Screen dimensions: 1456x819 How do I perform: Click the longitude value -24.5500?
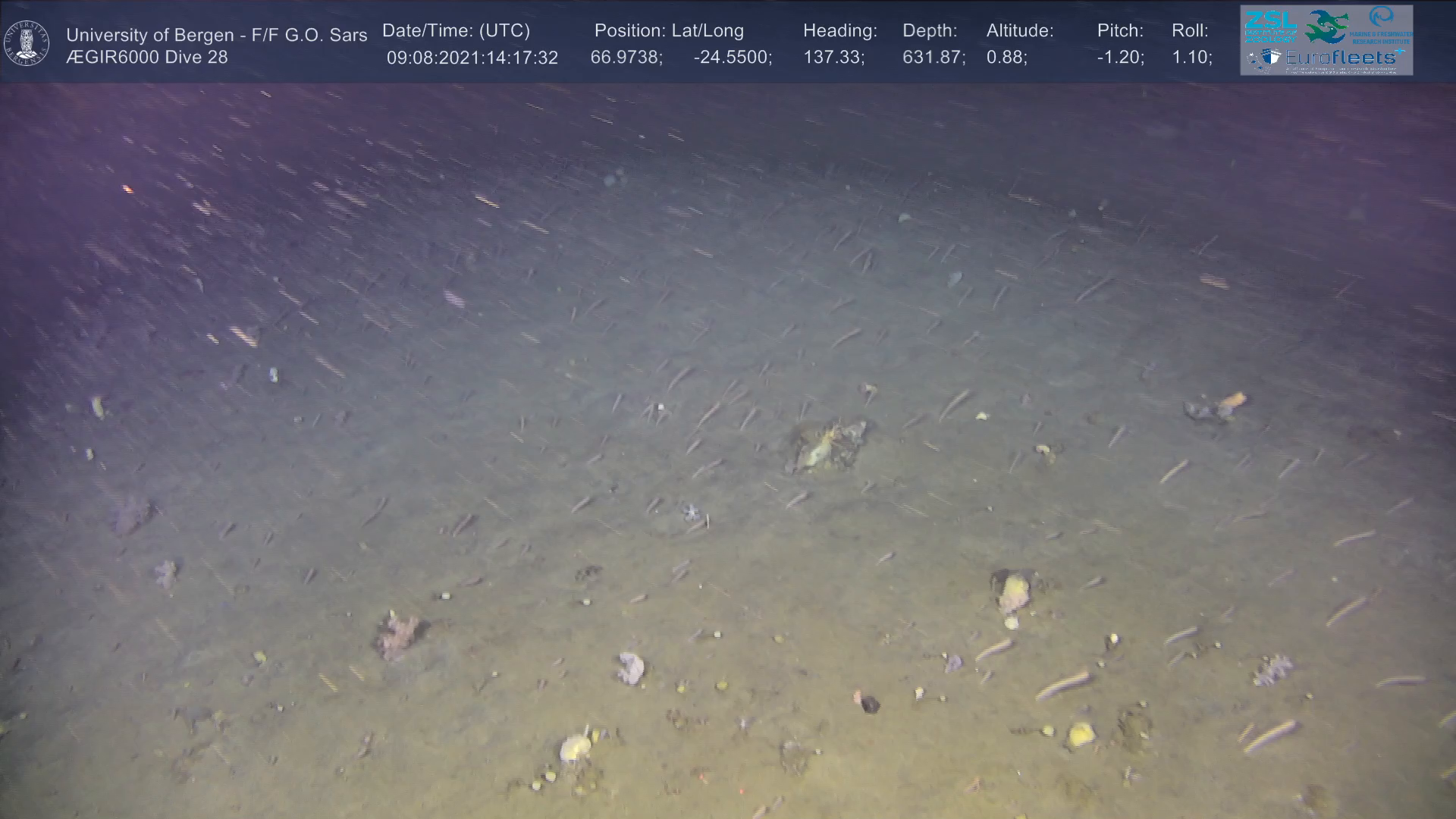(732, 58)
